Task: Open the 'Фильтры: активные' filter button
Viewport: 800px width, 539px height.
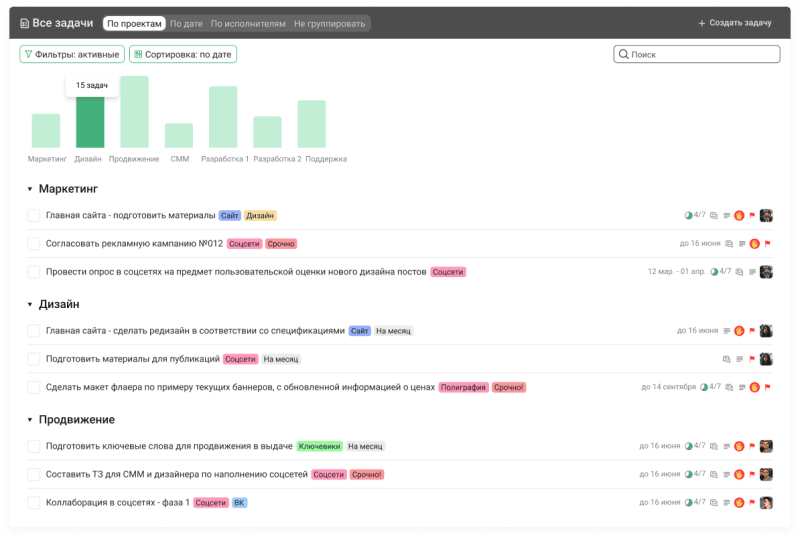Action: pyautogui.click(x=72, y=55)
